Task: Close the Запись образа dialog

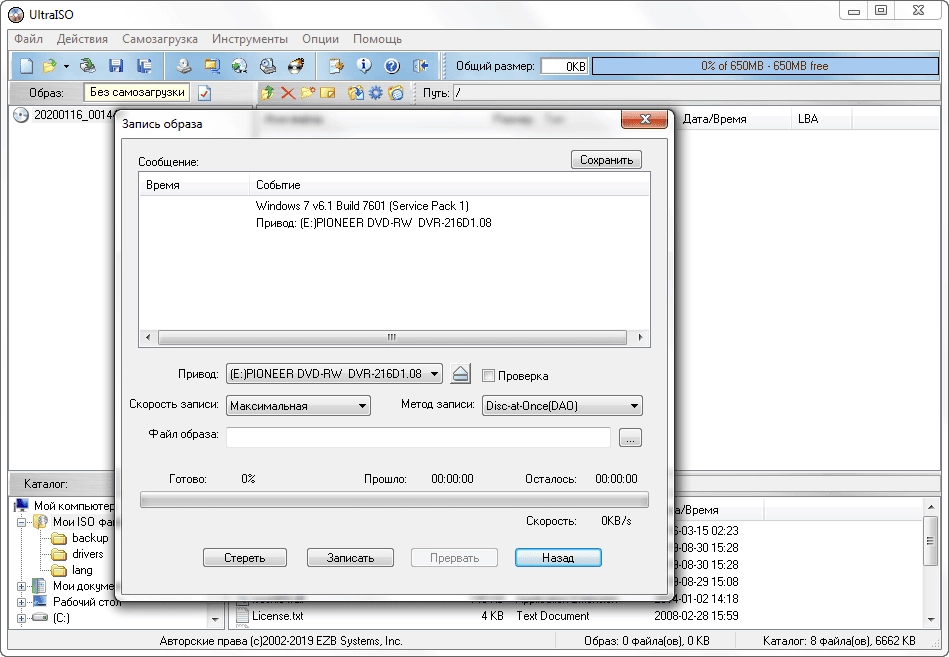Action: (645, 119)
